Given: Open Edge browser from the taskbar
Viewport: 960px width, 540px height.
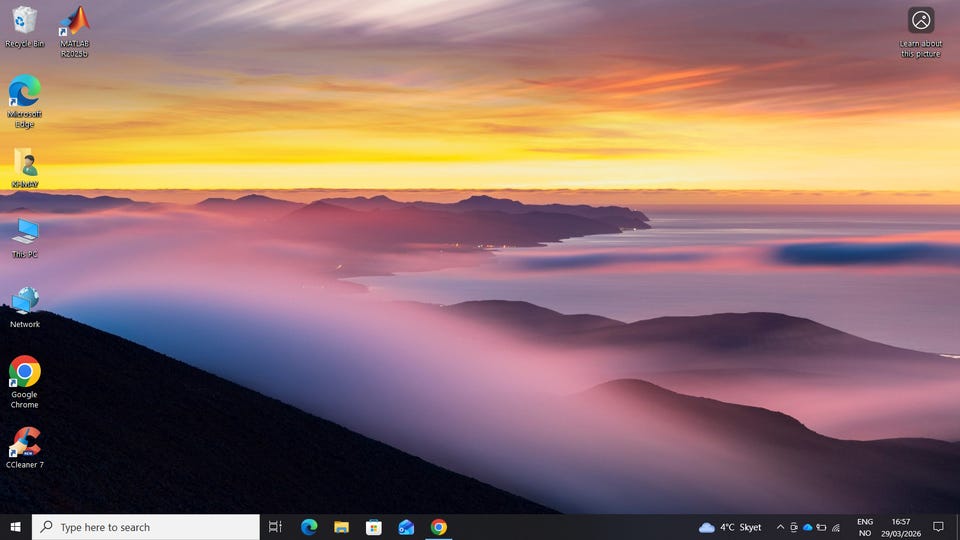Looking at the screenshot, I should click(x=309, y=527).
